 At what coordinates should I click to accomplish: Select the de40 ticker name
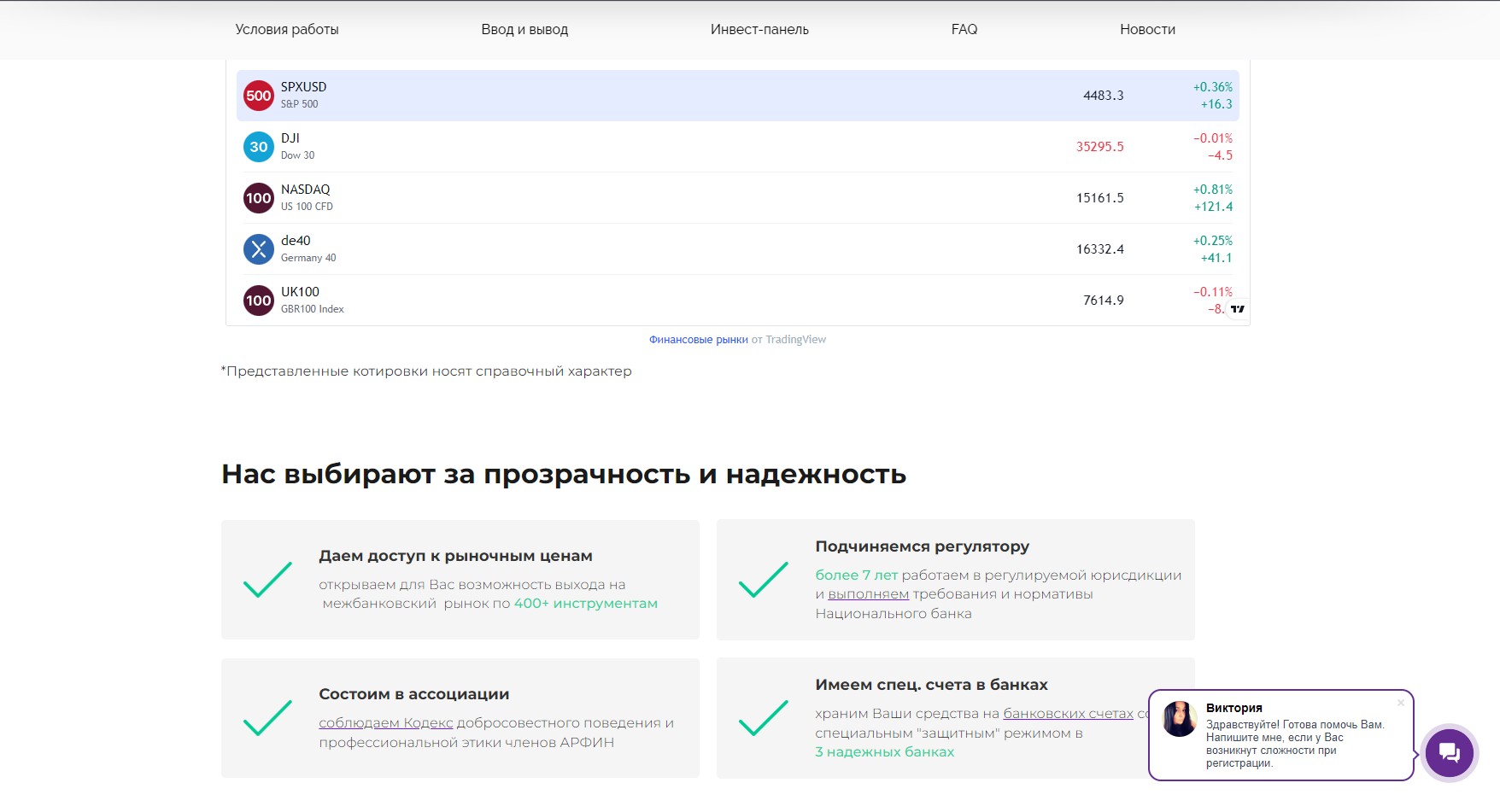tap(296, 241)
